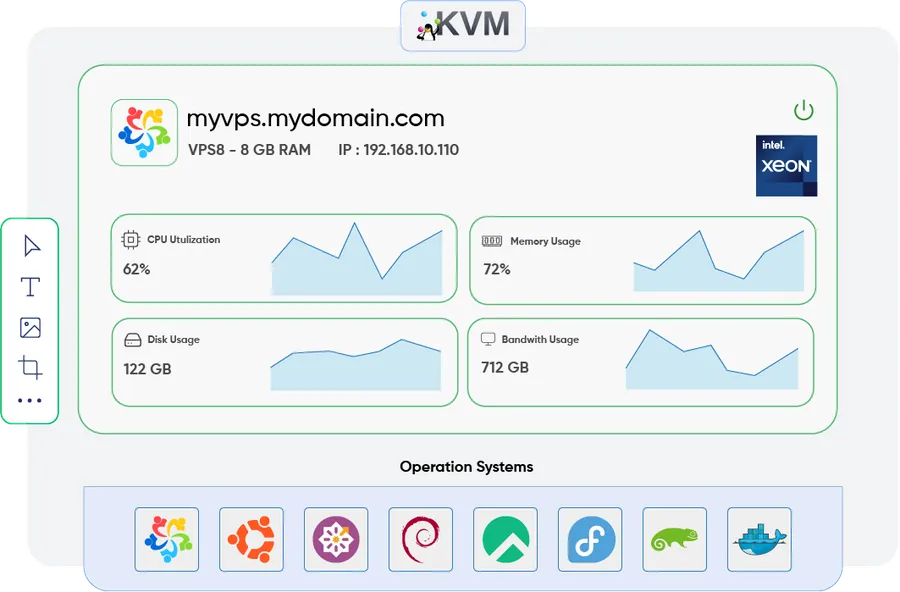Screen dimensions: 900x592
Task: Select the Docker whale icon
Action: 758,539
